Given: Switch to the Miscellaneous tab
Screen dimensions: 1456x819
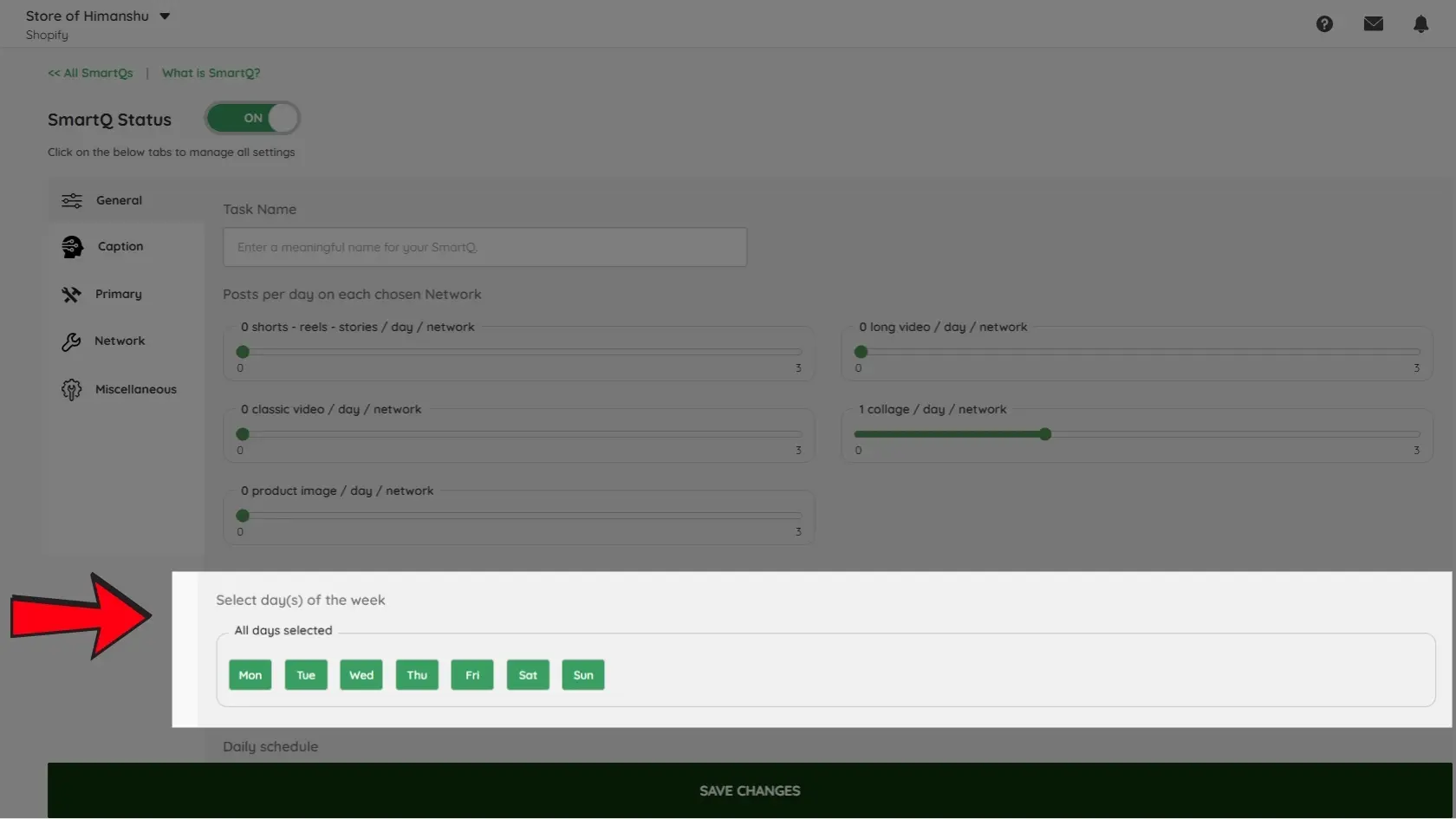Looking at the screenshot, I should (126, 390).
